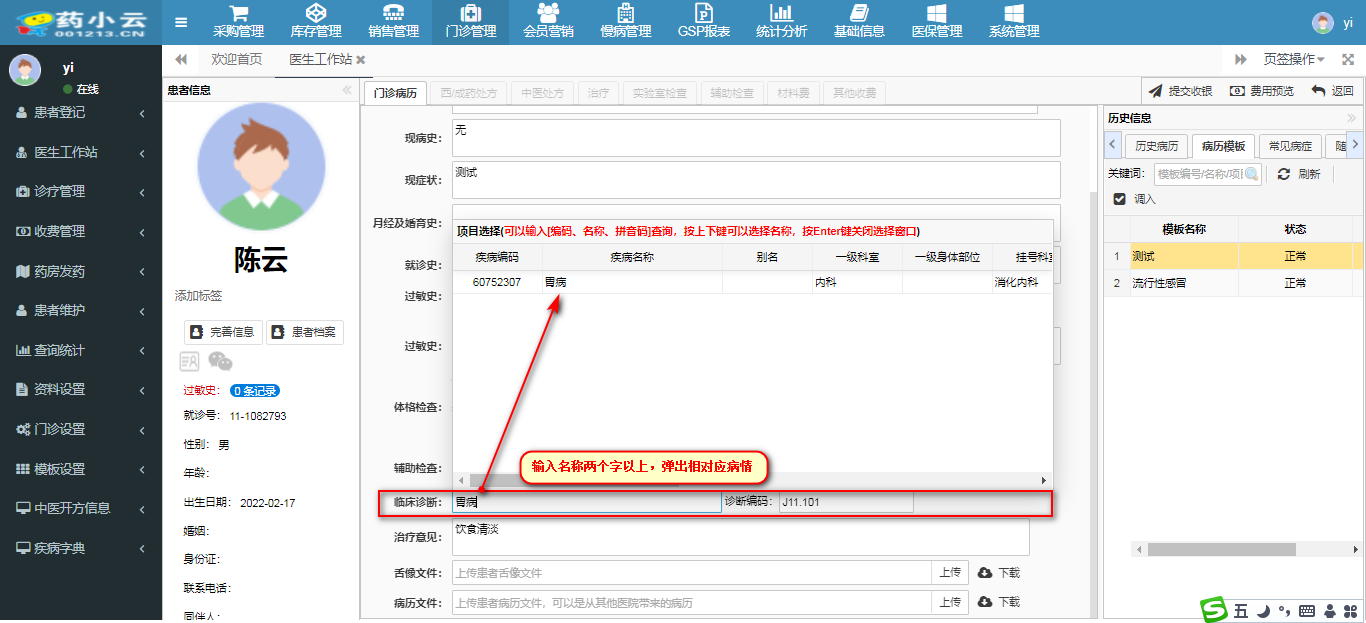Select 病历模板 tab
The height and width of the screenshot is (623, 1366).
(x=1223, y=146)
